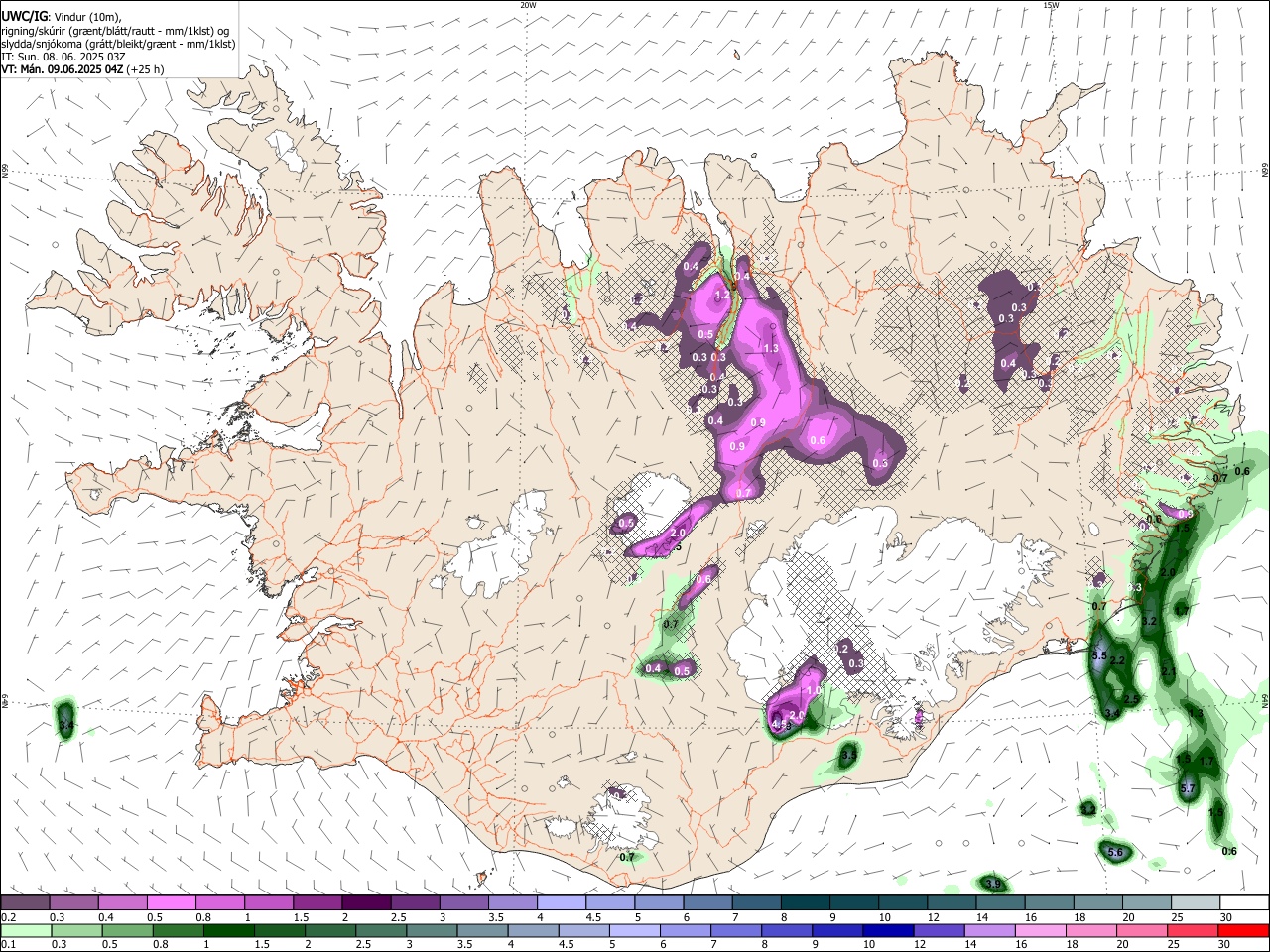Click the '2.1' rain value label
The image size is (1270, 952).
(x=1168, y=672)
